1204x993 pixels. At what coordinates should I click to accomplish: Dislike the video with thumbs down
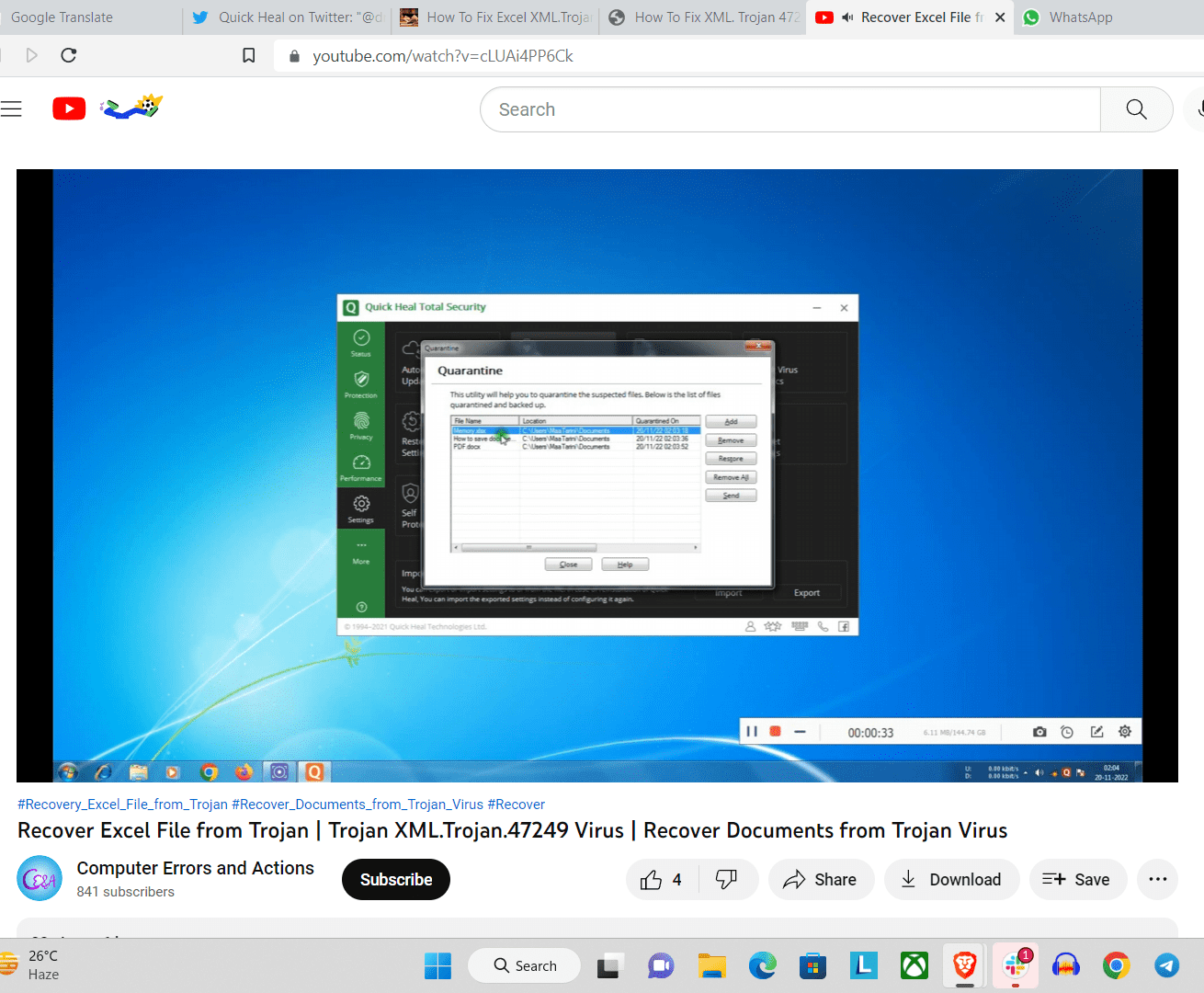727,880
